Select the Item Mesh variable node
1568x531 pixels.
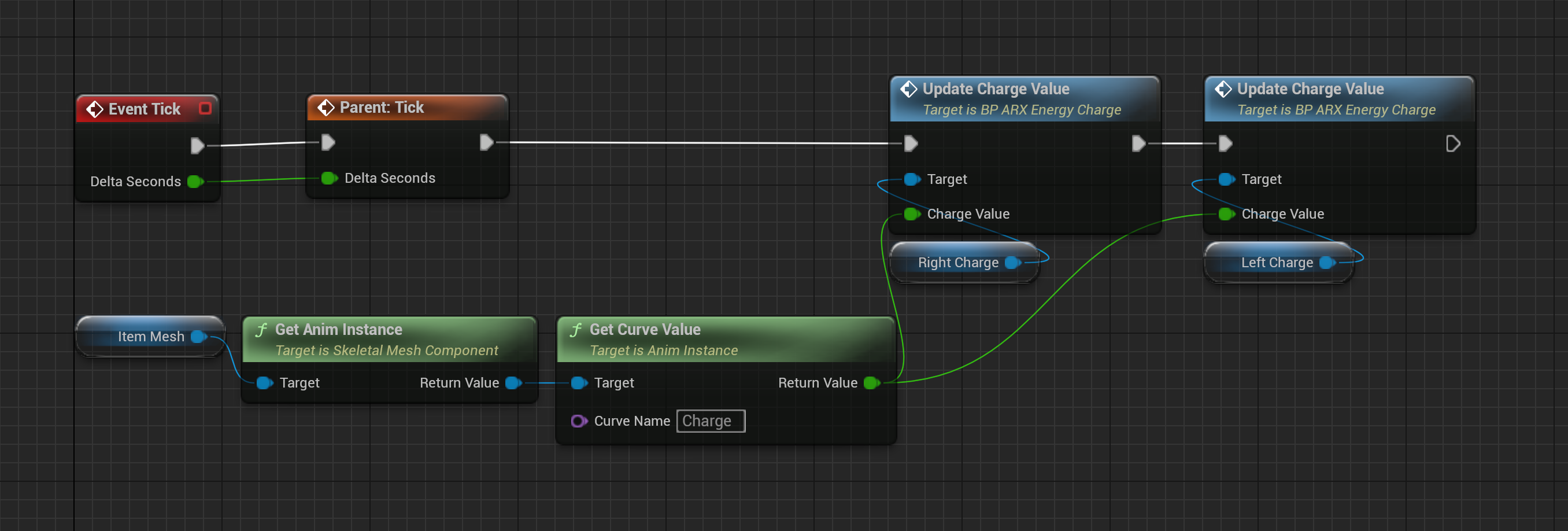(x=150, y=337)
